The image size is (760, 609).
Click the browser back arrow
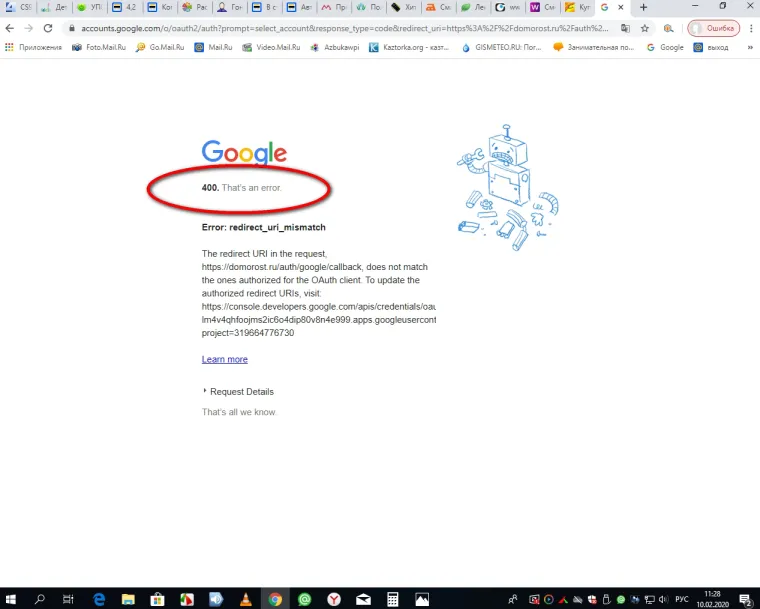pos(10,28)
